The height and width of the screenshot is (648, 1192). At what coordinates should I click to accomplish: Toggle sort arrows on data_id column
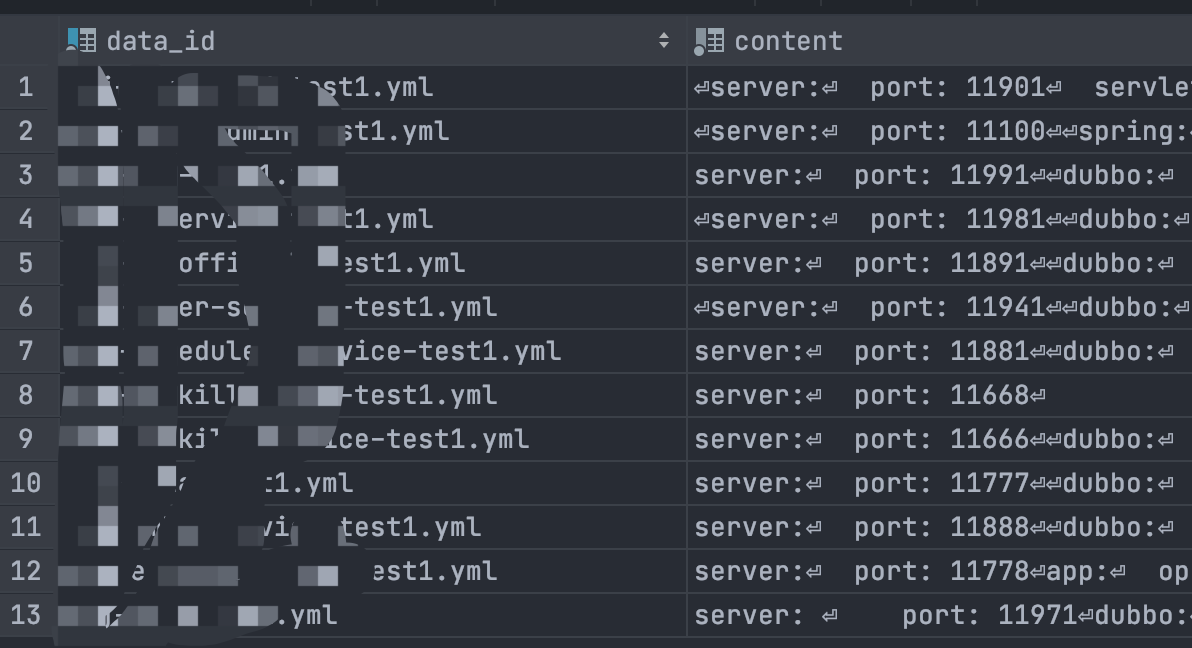pos(664,41)
